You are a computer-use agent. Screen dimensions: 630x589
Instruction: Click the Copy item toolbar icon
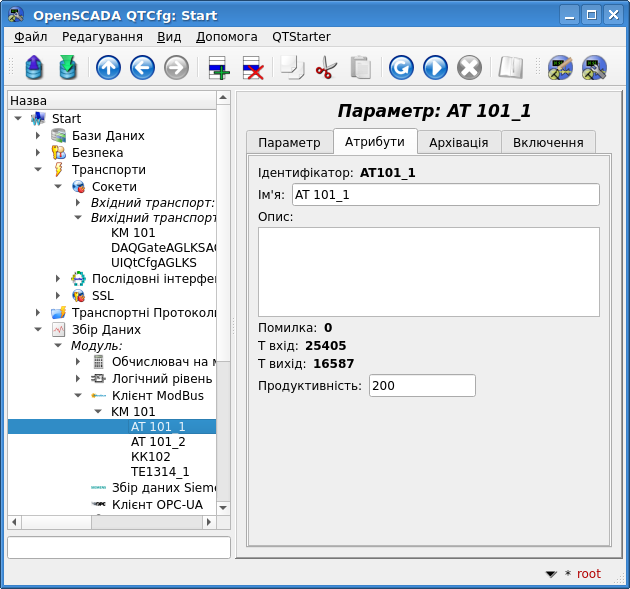click(292, 67)
